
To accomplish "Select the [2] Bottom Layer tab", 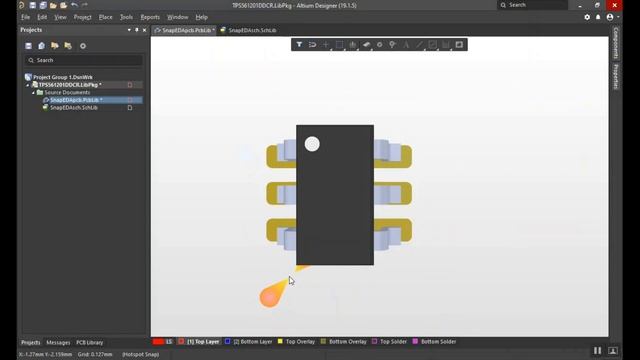I will coord(249,342).
